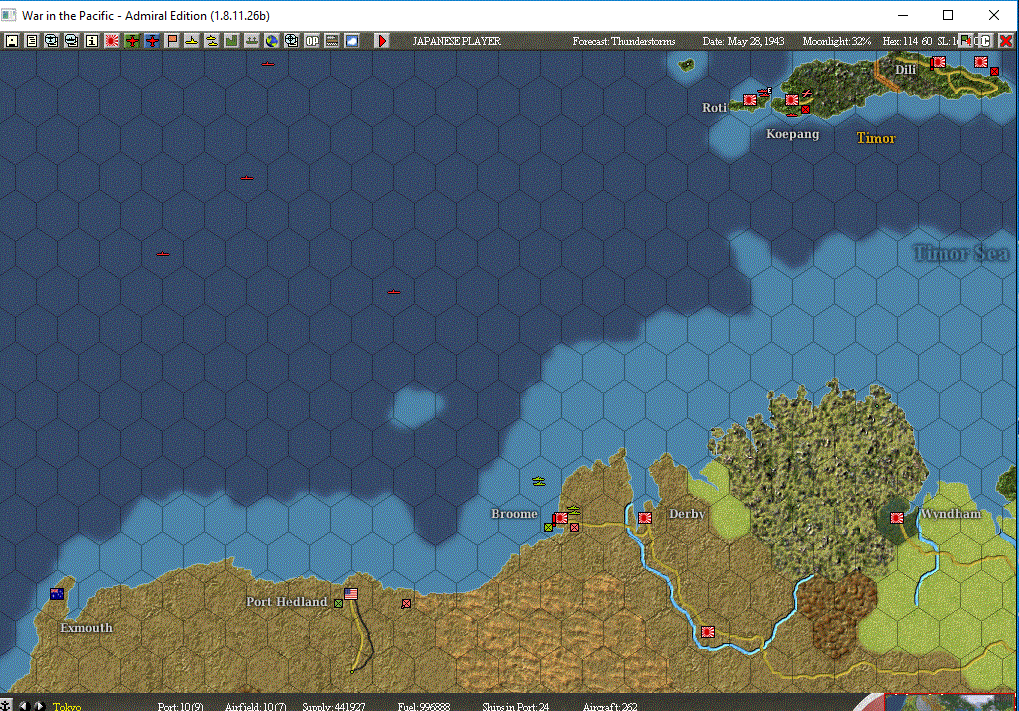Click the cloud weather toolbar icon

click(x=352, y=41)
